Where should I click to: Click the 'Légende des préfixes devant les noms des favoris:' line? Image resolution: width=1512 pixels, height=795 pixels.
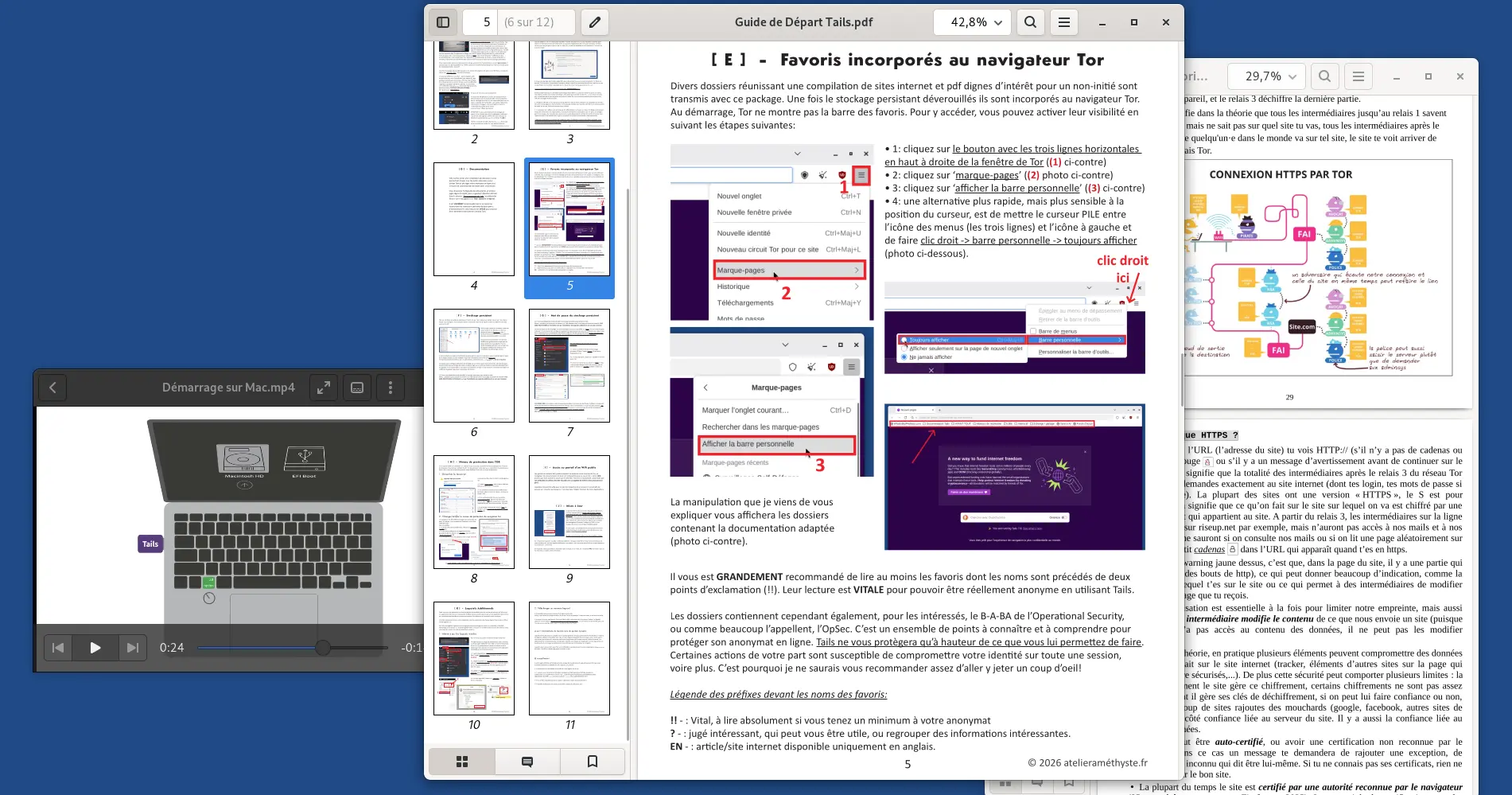tap(779, 694)
